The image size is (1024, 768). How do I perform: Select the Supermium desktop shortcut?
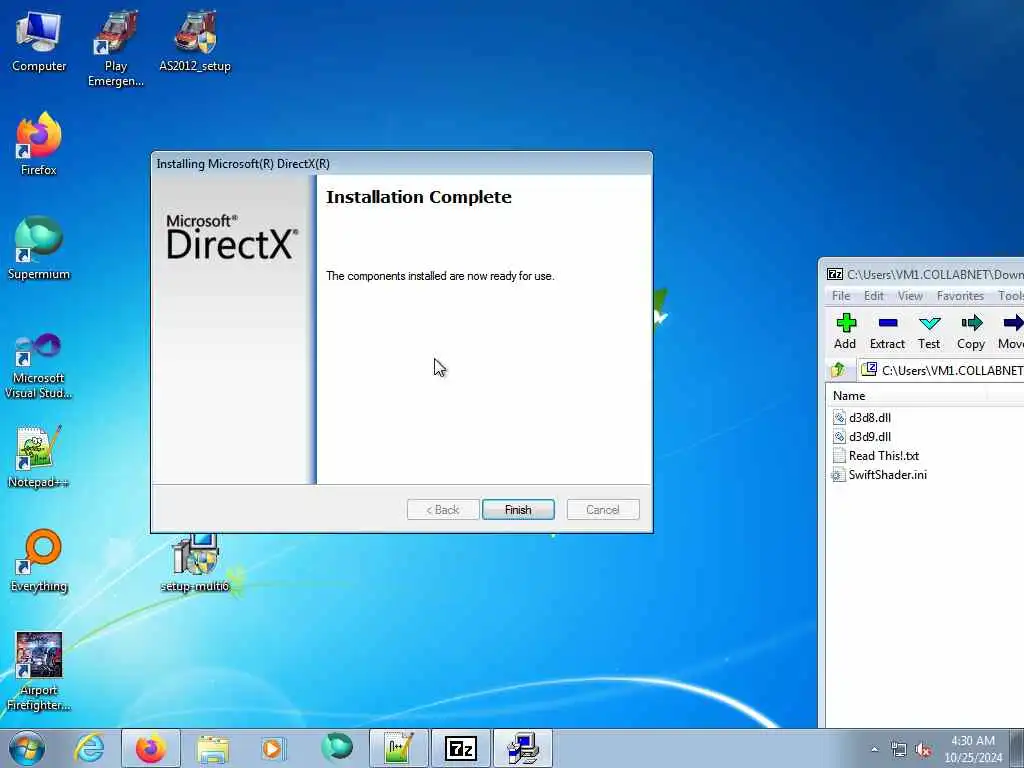click(39, 249)
